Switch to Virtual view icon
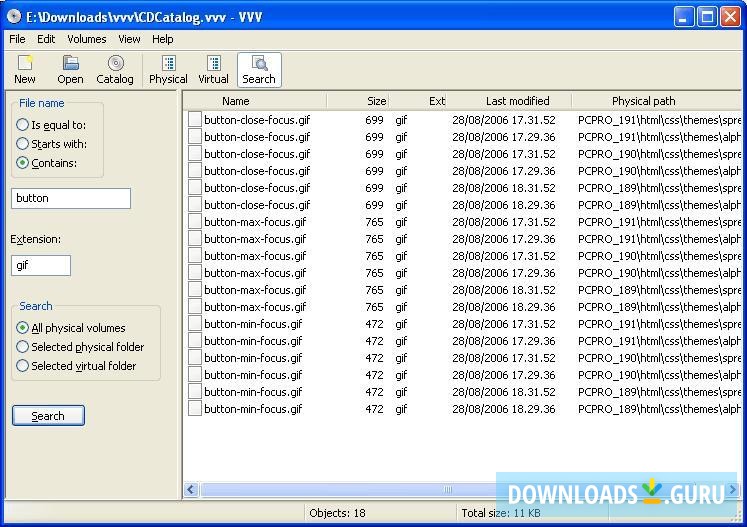 coord(213,70)
